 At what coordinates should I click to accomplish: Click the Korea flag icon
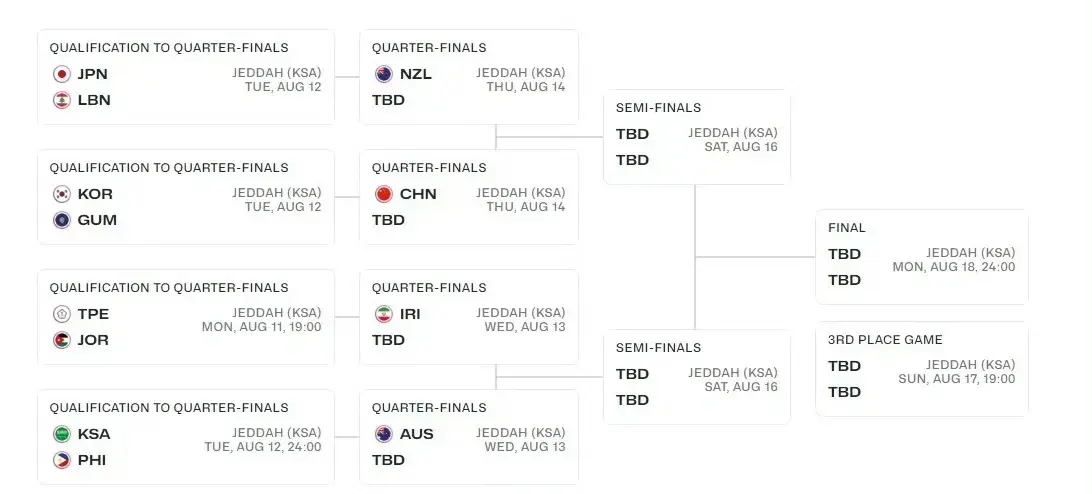coord(61,194)
